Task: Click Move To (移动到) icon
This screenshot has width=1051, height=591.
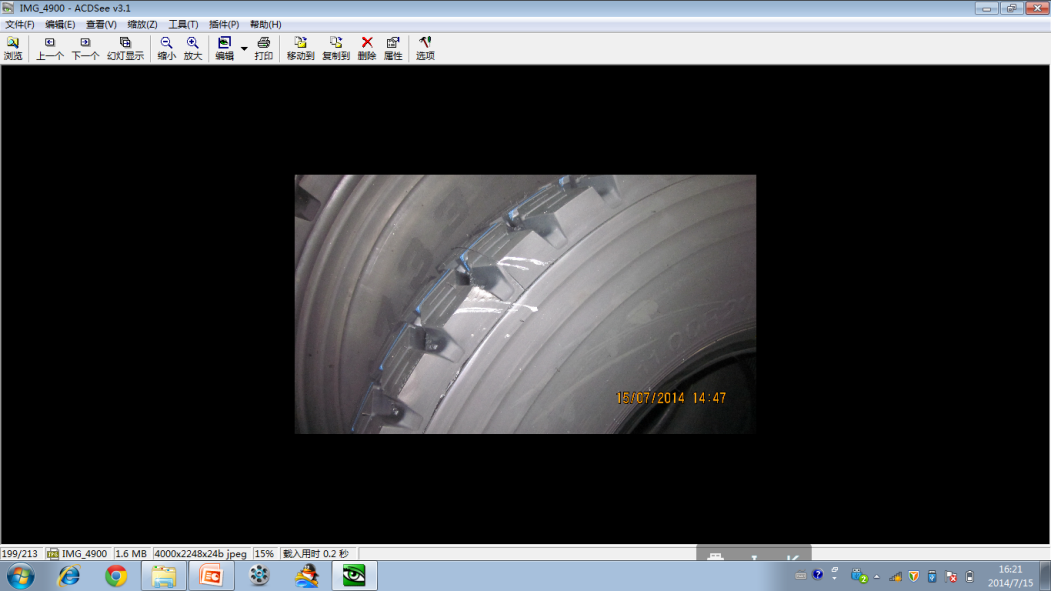Action: point(300,48)
